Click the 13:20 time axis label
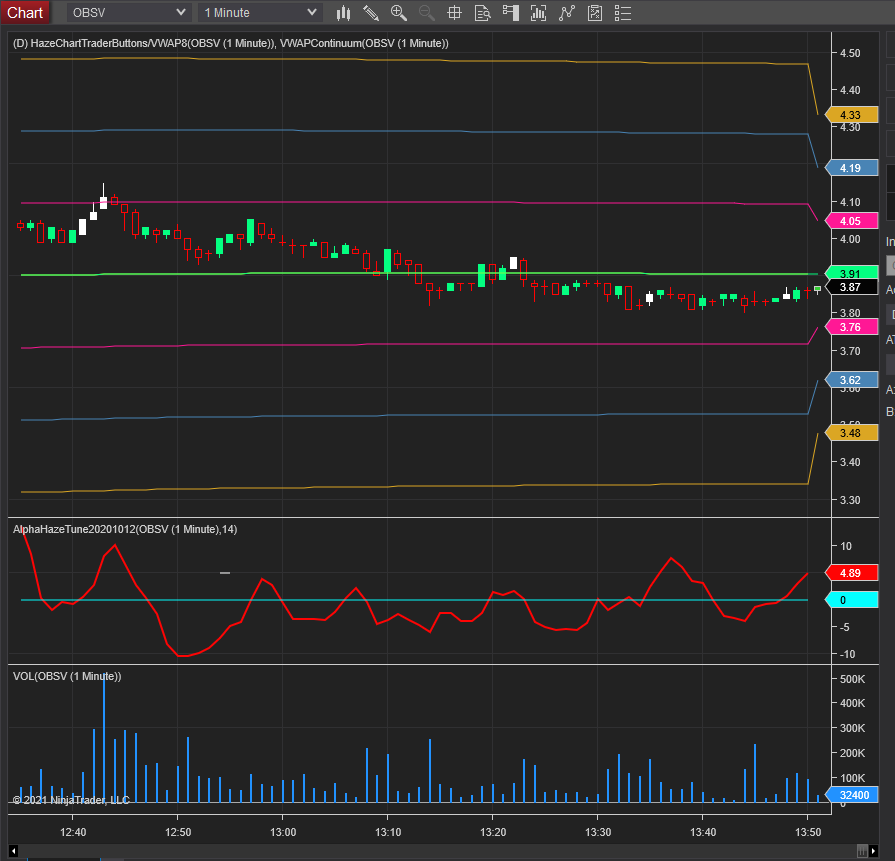The width and height of the screenshot is (895, 861). tap(493, 832)
